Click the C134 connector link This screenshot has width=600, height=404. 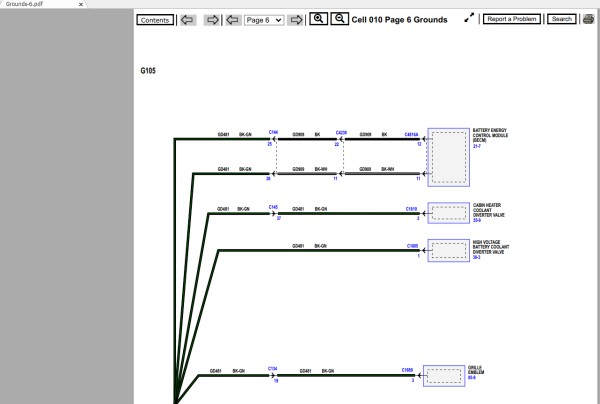(x=272, y=369)
